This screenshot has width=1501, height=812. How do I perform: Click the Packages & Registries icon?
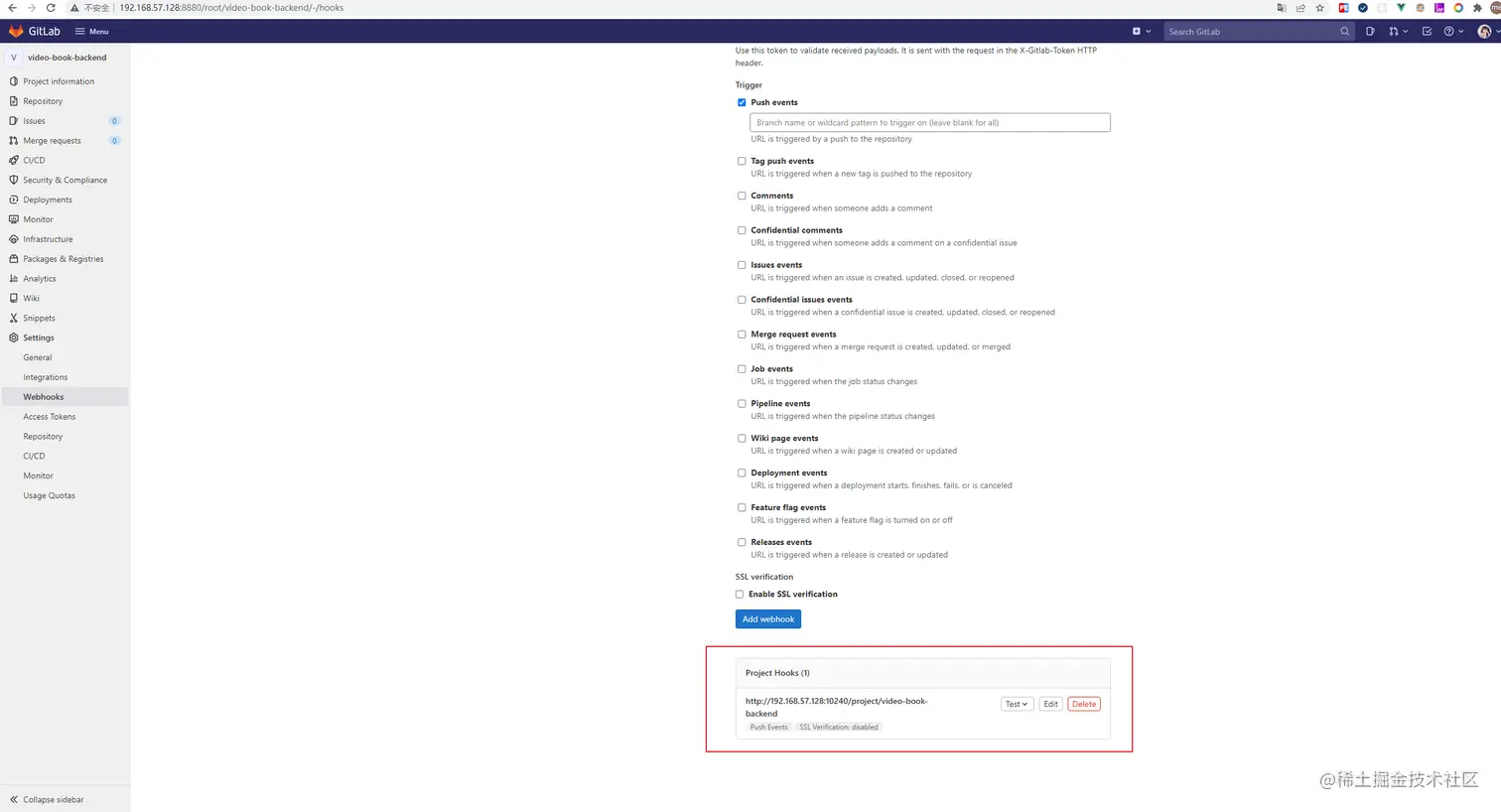coord(13,259)
